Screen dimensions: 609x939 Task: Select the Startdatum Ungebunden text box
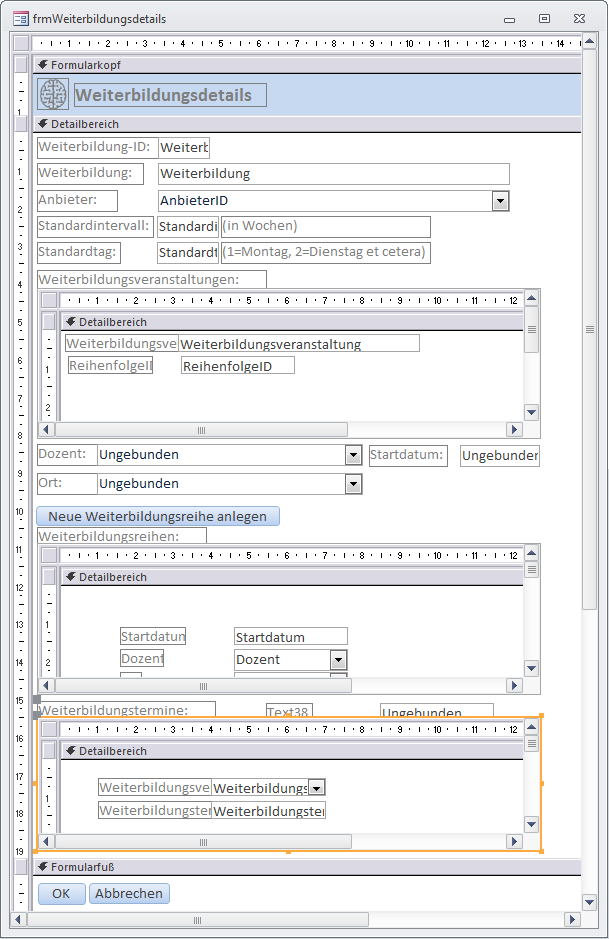tap(499, 456)
